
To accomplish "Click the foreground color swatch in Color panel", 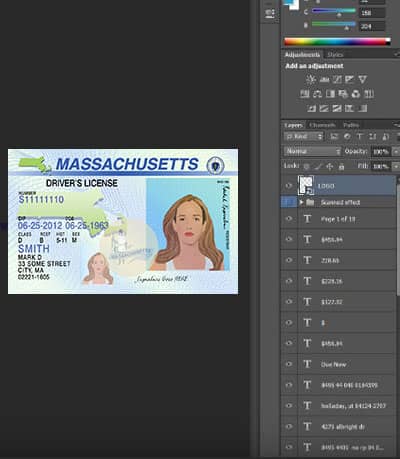I will pyautogui.click(x=289, y=2).
